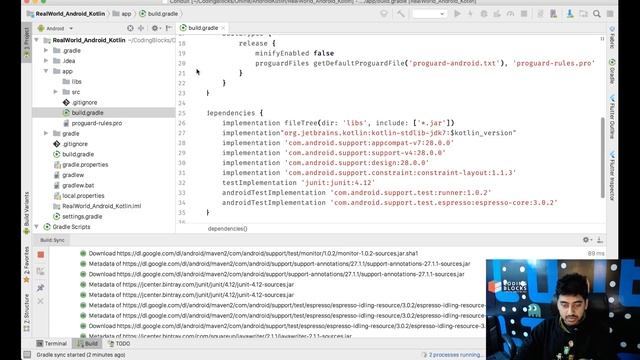Click the Make Project hammer icon
The width and height of the screenshot is (640, 360).
(x=401, y=14)
